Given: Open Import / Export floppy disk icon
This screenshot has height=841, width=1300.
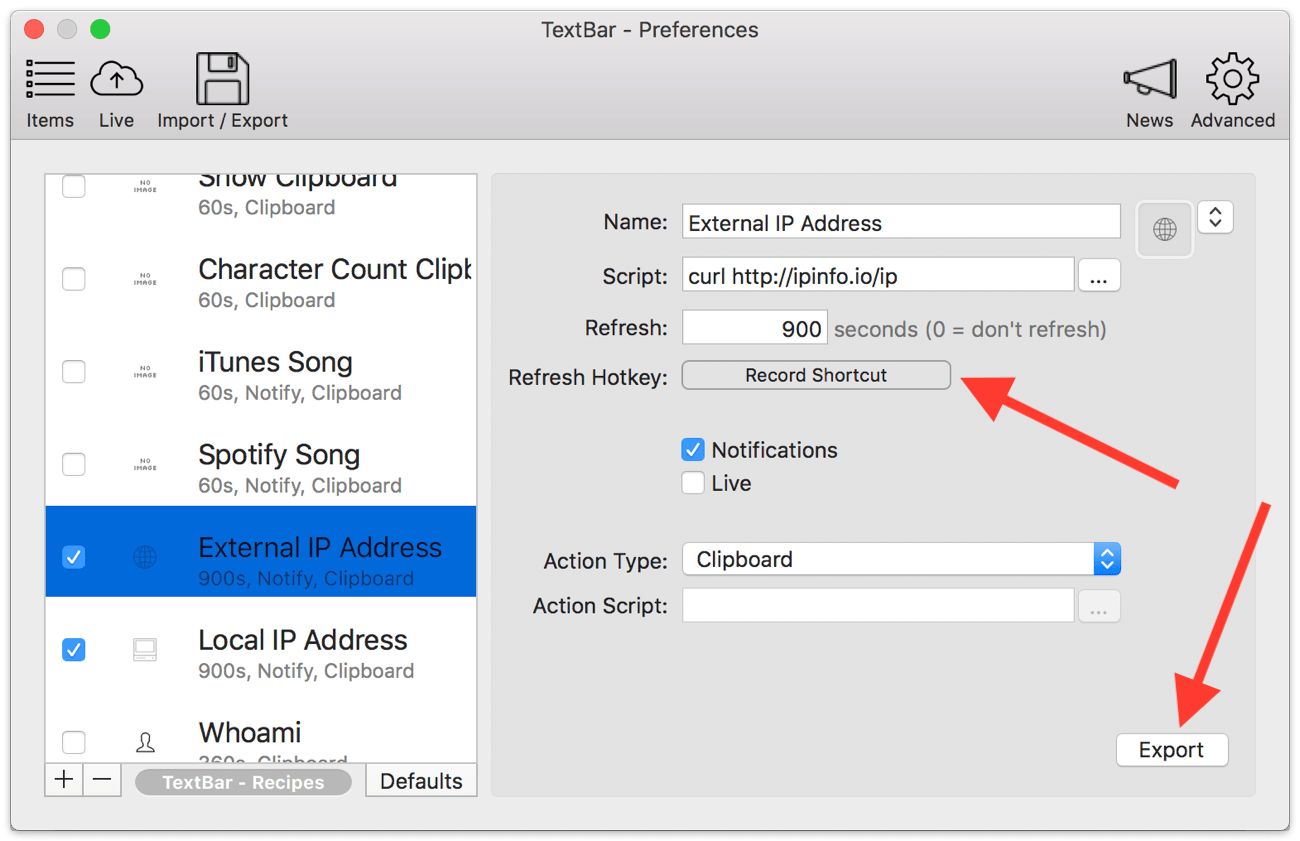Looking at the screenshot, I should click(222, 82).
